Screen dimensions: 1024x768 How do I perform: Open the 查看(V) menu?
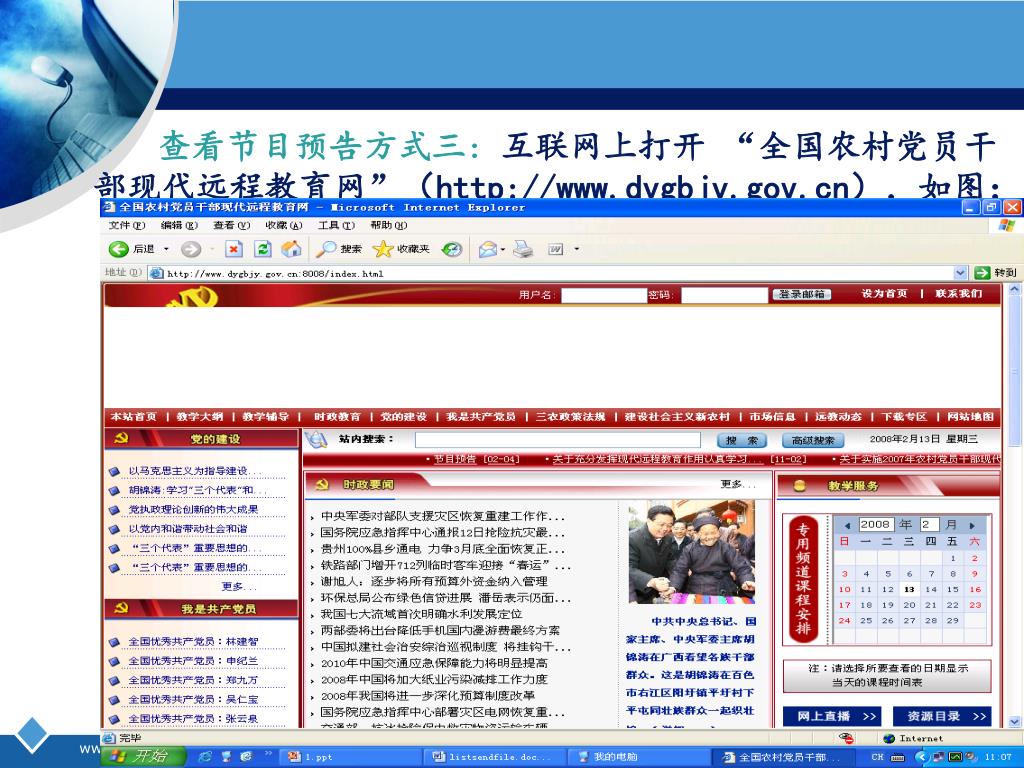pyautogui.click(x=231, y=225)
